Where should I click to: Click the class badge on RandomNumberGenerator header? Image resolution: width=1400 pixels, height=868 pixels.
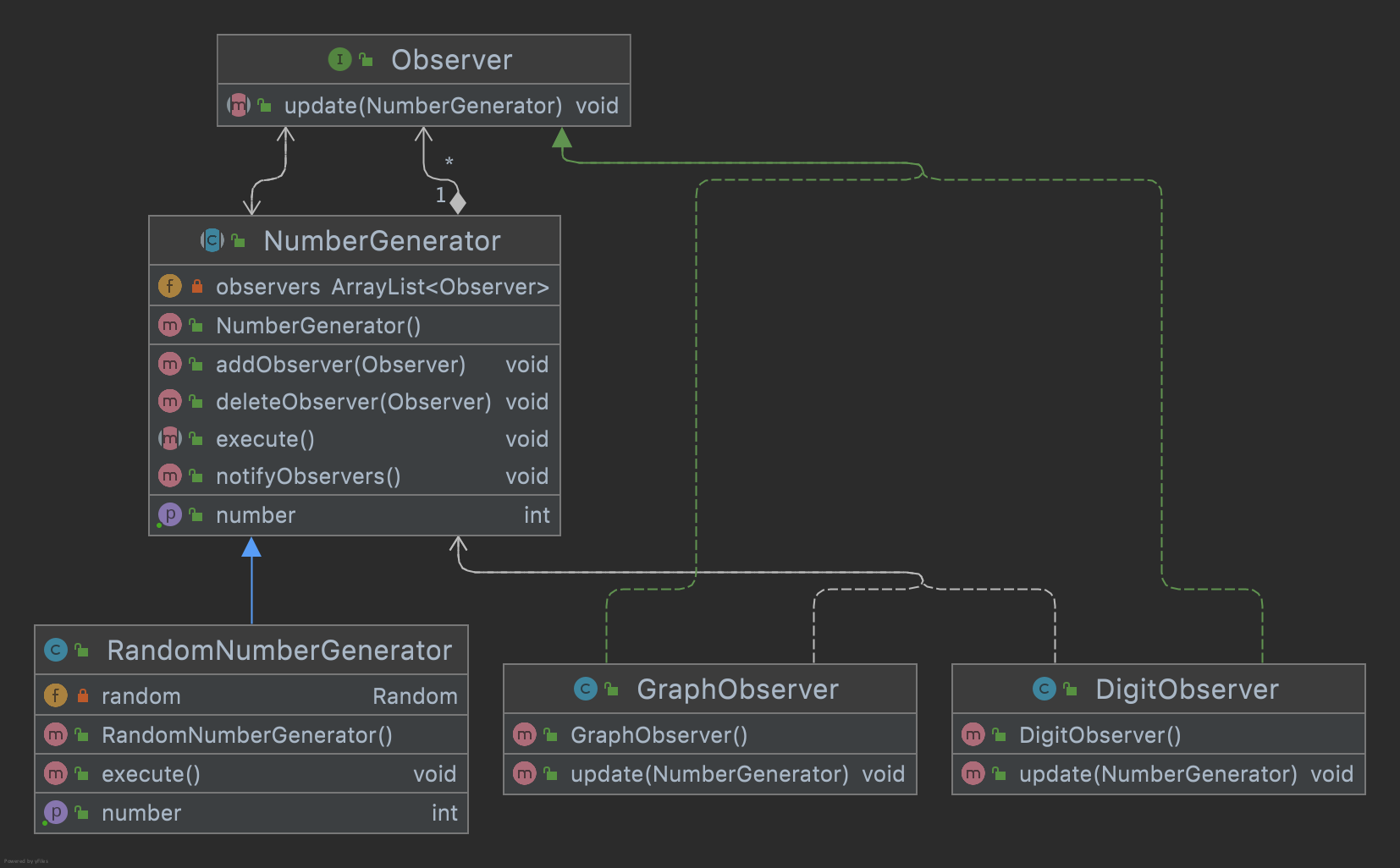pyautogui.click(x=54, y=650)
